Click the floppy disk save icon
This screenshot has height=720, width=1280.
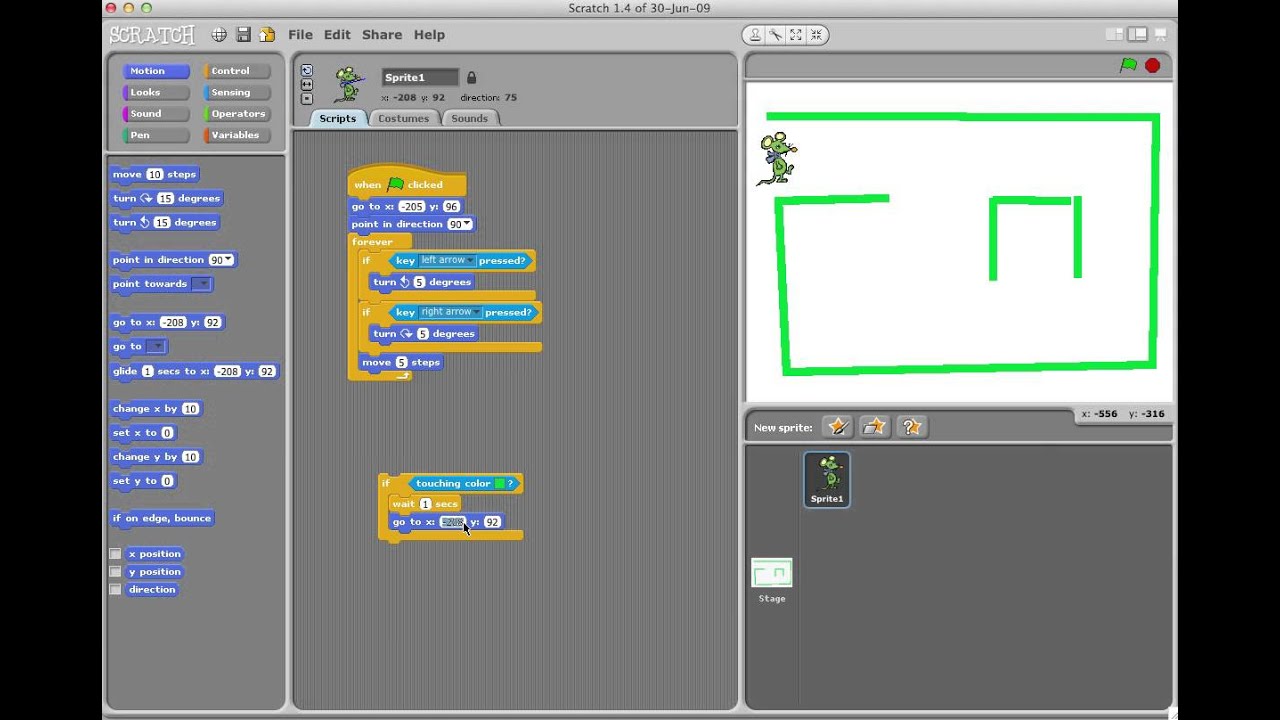pos(243,35)
